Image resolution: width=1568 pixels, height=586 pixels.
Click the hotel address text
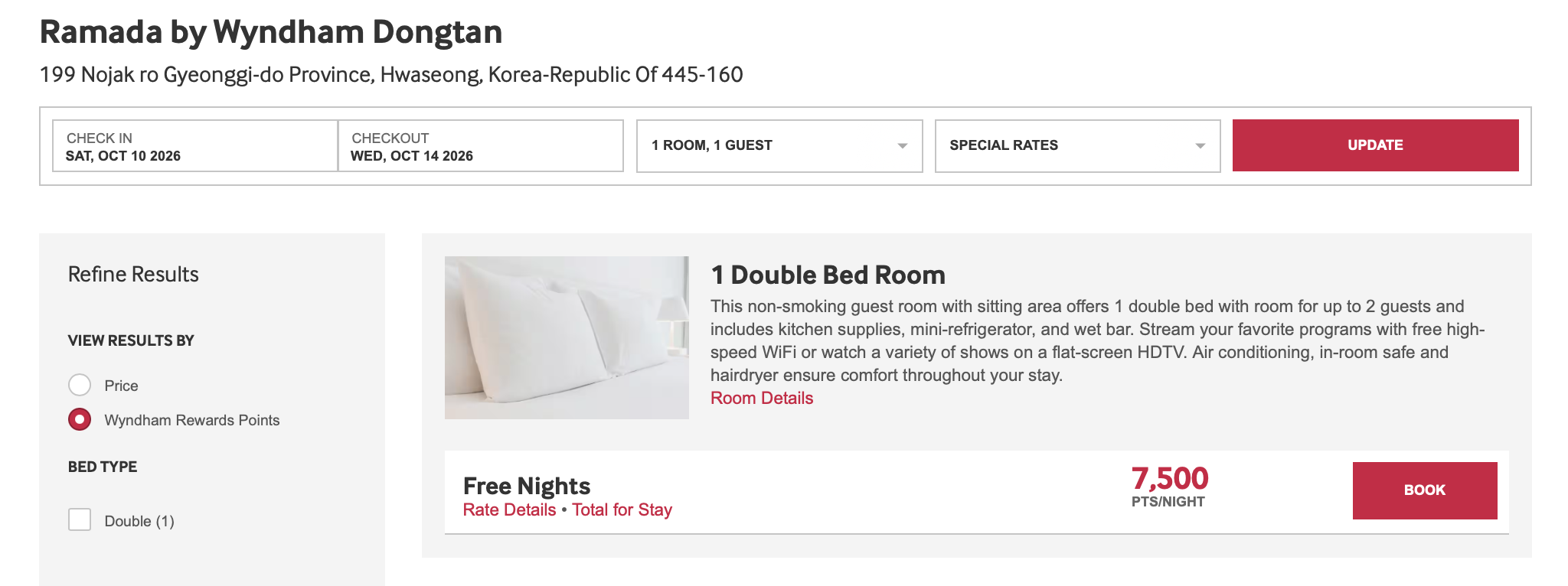[391, 75]
